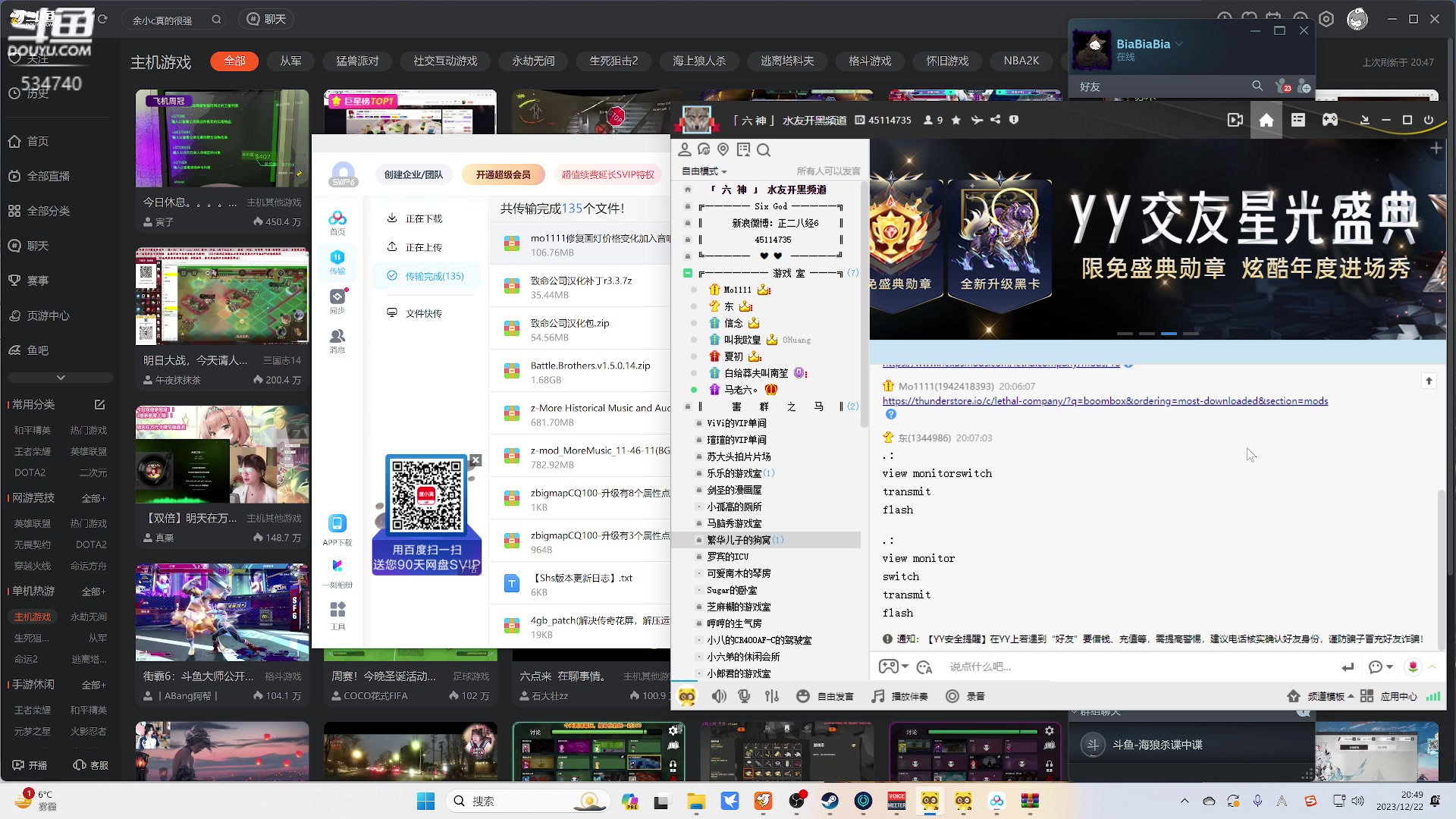1456x819 pixels.
Task: Open the YY channel list panel icon
Action: [x=1298, y=120]
